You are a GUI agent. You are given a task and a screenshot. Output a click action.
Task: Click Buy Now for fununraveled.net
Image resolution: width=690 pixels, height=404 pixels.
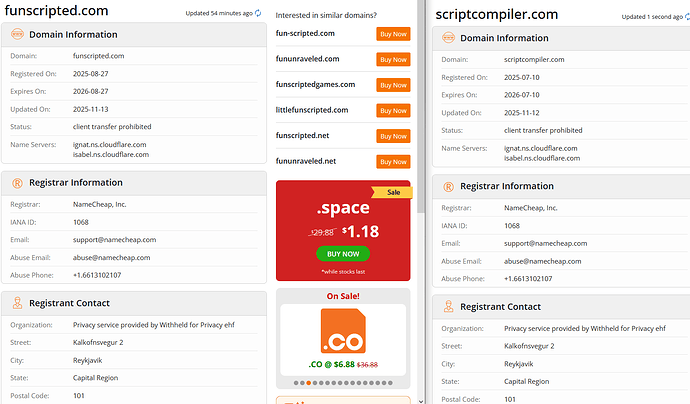pyautogui.click(x=393, y=162)
